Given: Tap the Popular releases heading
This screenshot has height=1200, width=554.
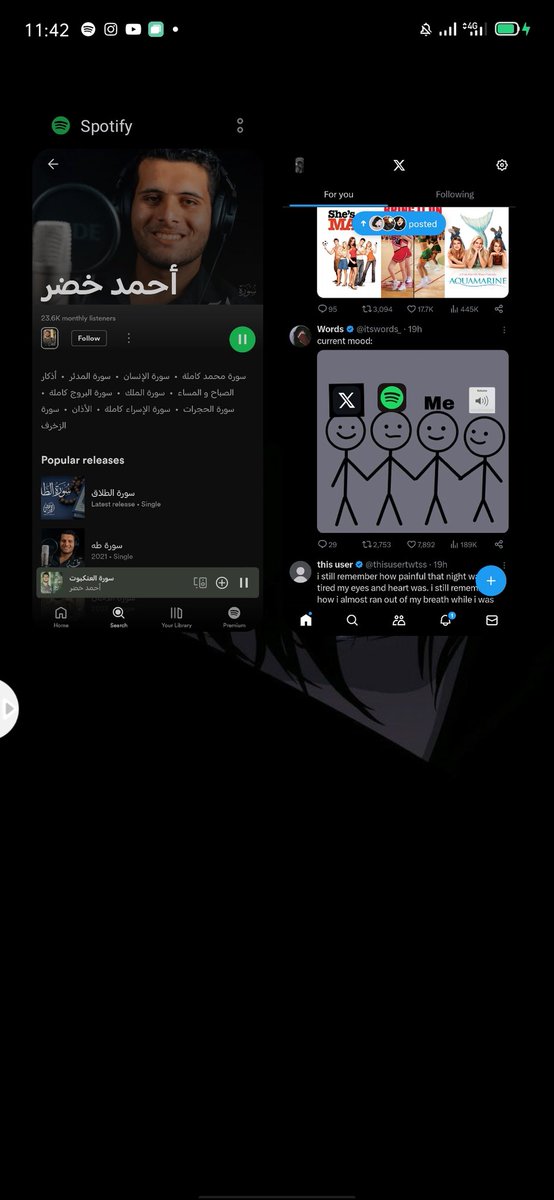Looking at the screenshot, I should 83,460.
